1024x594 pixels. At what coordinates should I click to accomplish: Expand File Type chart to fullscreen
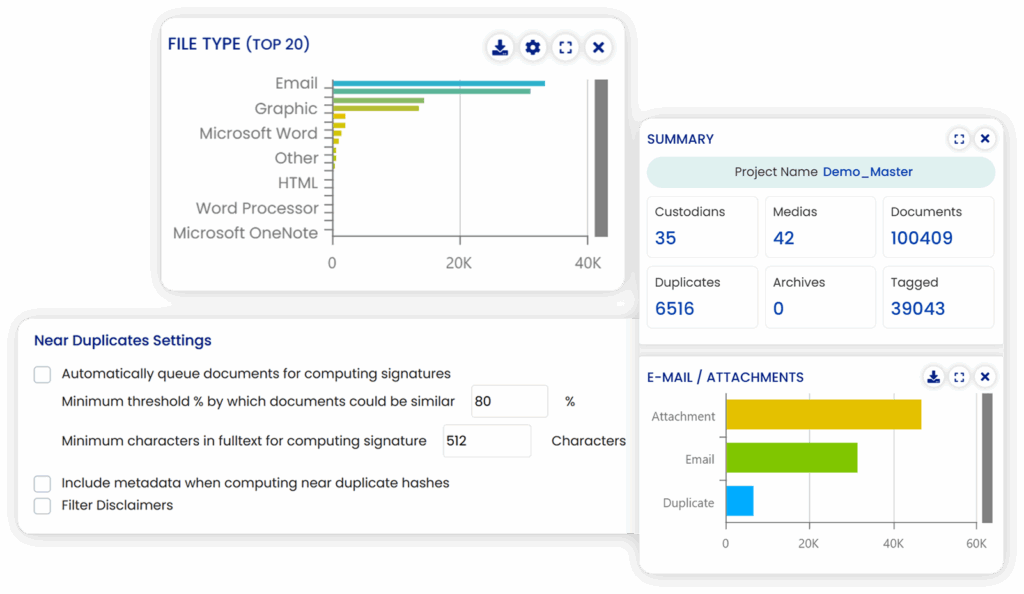click(x=566, y=47)
